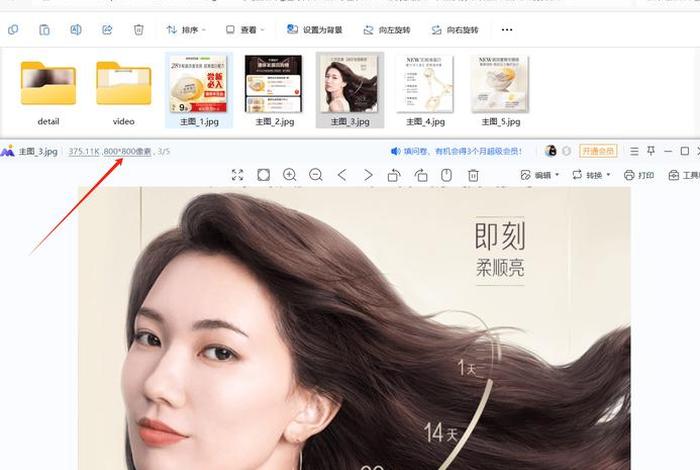Select the 主图_3.jpg thumbnail
This screenshot has width=700, height=470.
350,90
